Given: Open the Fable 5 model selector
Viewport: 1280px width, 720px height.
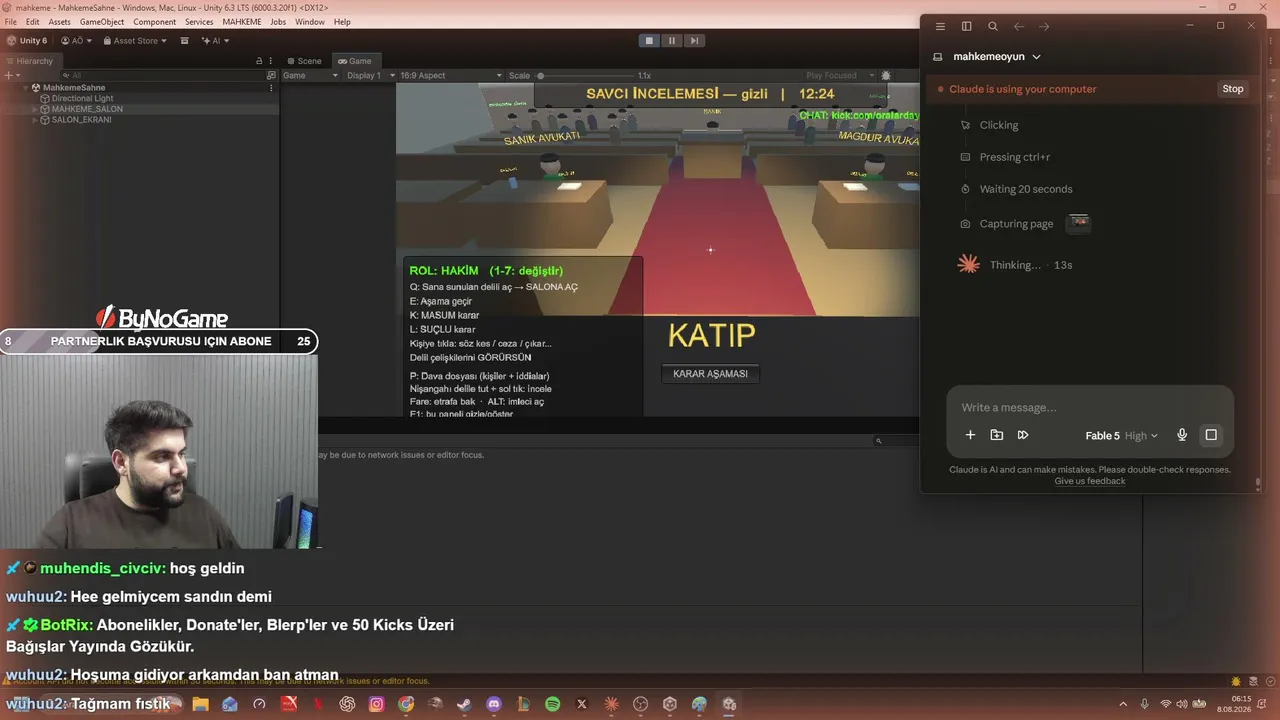Looking at the screenshot, I should (1121, 436).
